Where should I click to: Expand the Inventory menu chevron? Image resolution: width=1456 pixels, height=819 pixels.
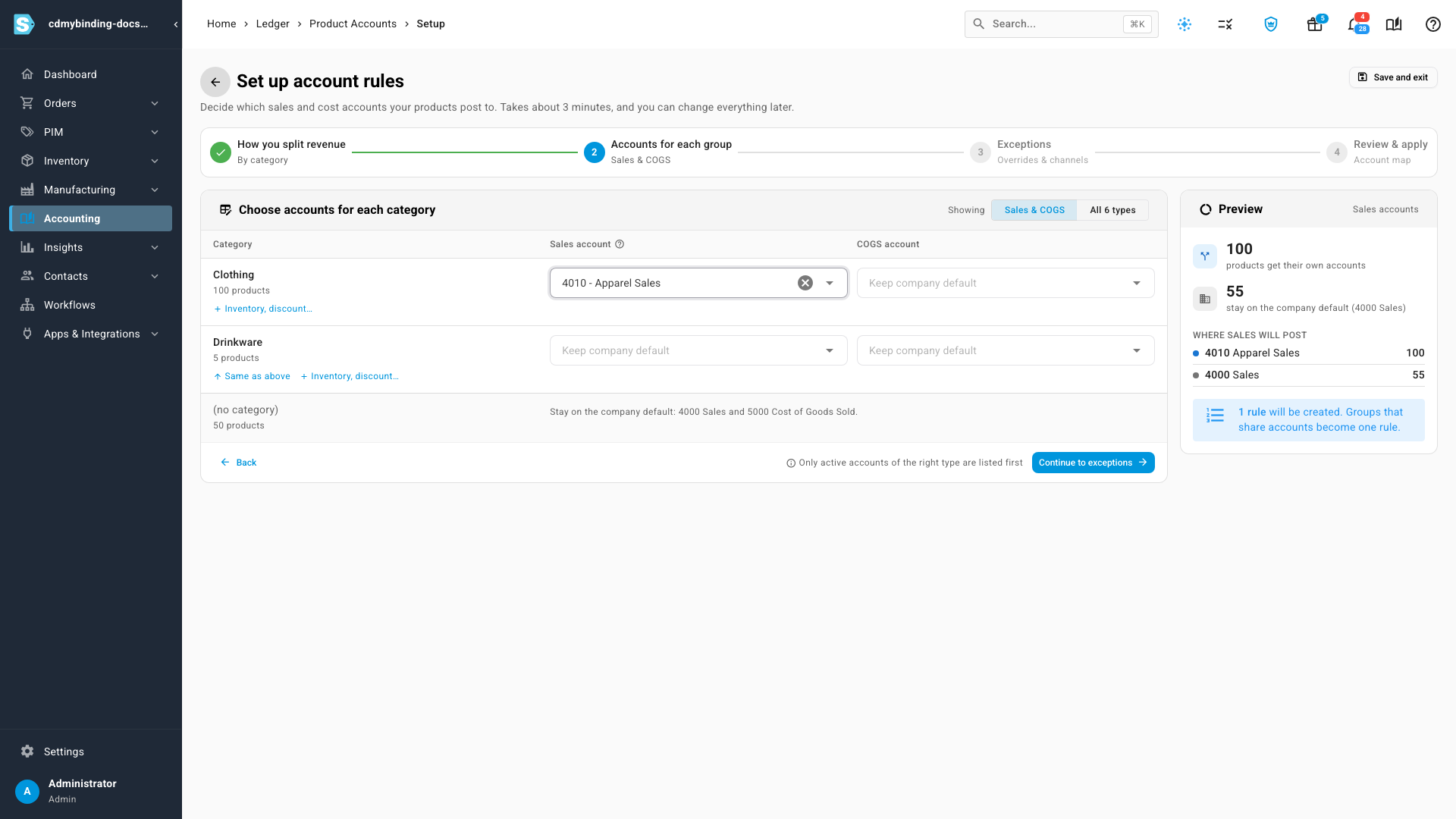coord(155,161)
